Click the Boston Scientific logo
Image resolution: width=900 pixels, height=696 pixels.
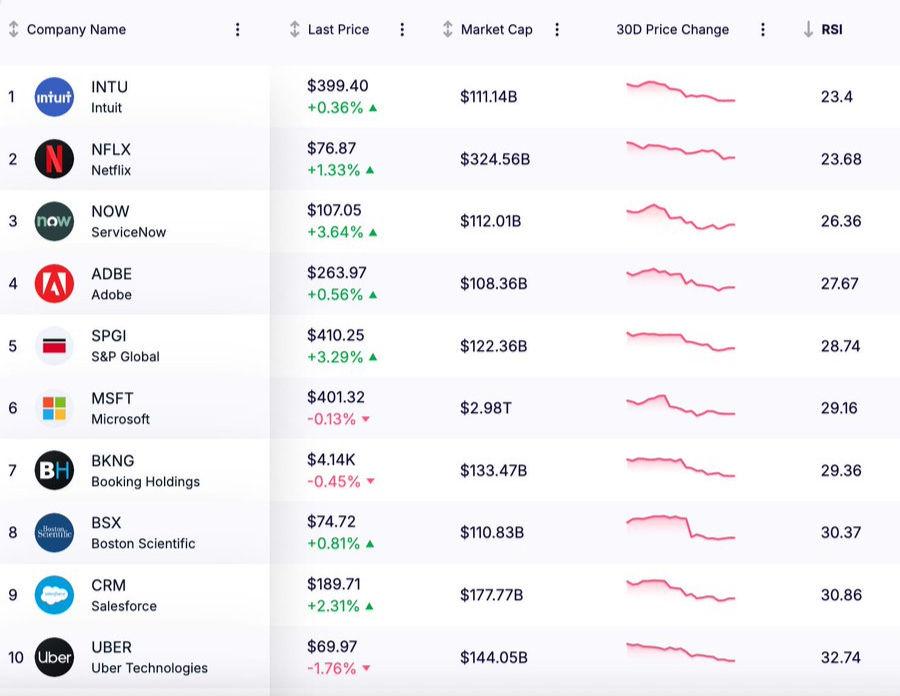(x=54, y=532)
